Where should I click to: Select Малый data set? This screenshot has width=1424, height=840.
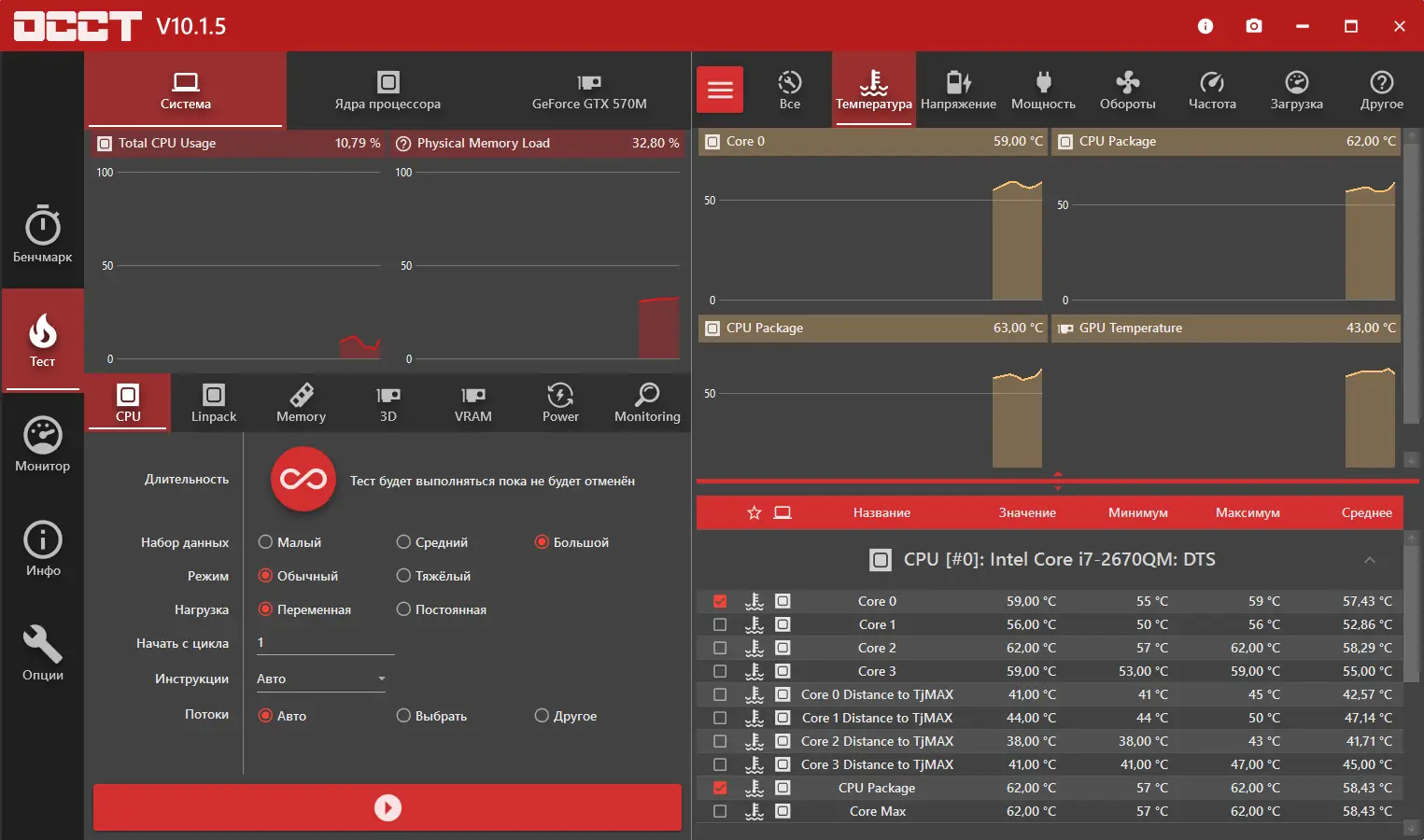coord(289,542)
